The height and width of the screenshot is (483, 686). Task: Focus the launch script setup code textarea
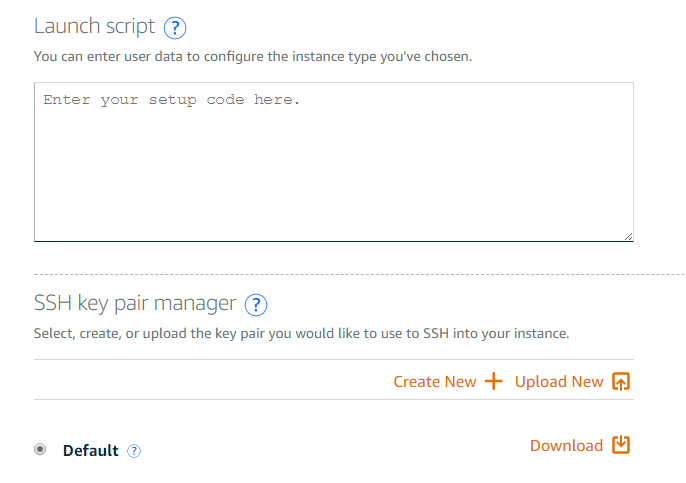coord(334,162)
